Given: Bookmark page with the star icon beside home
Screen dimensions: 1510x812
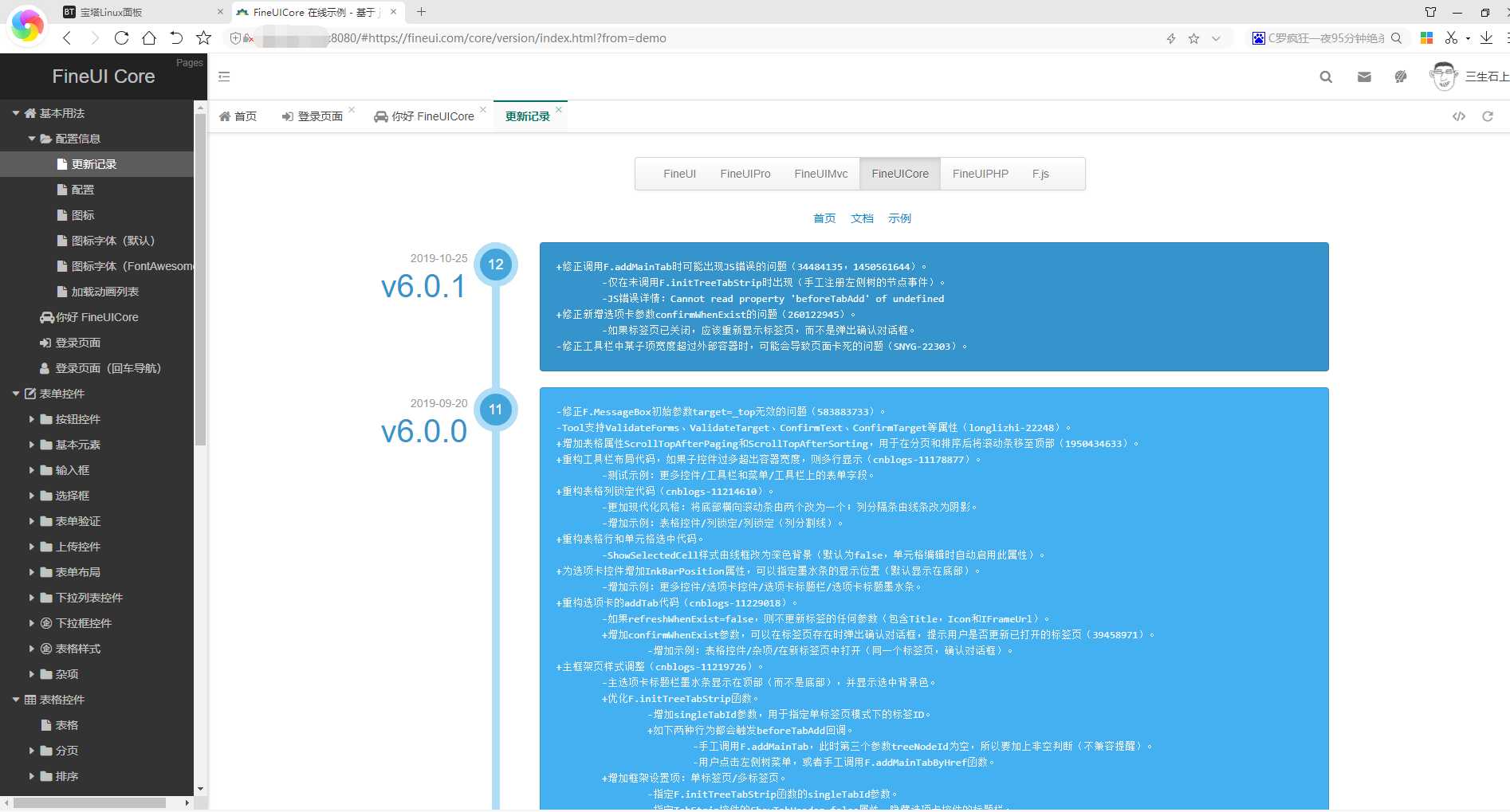Looking at the screenshot, I should 204,37.
